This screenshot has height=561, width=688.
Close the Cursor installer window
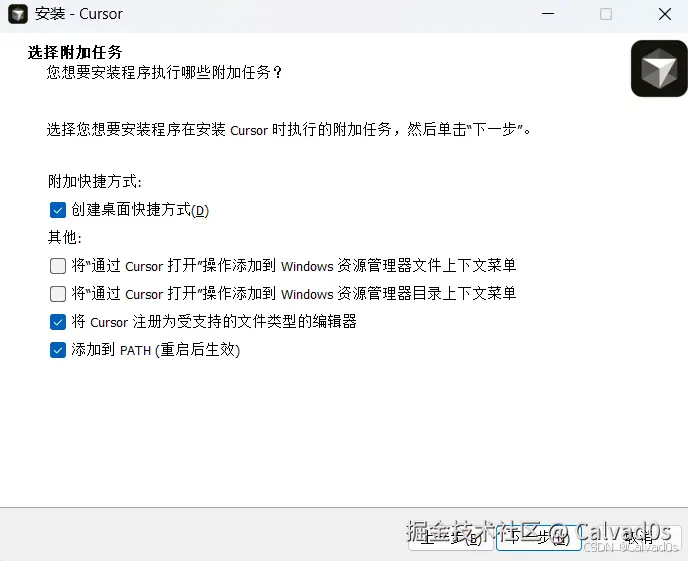[x=665, y=14]
